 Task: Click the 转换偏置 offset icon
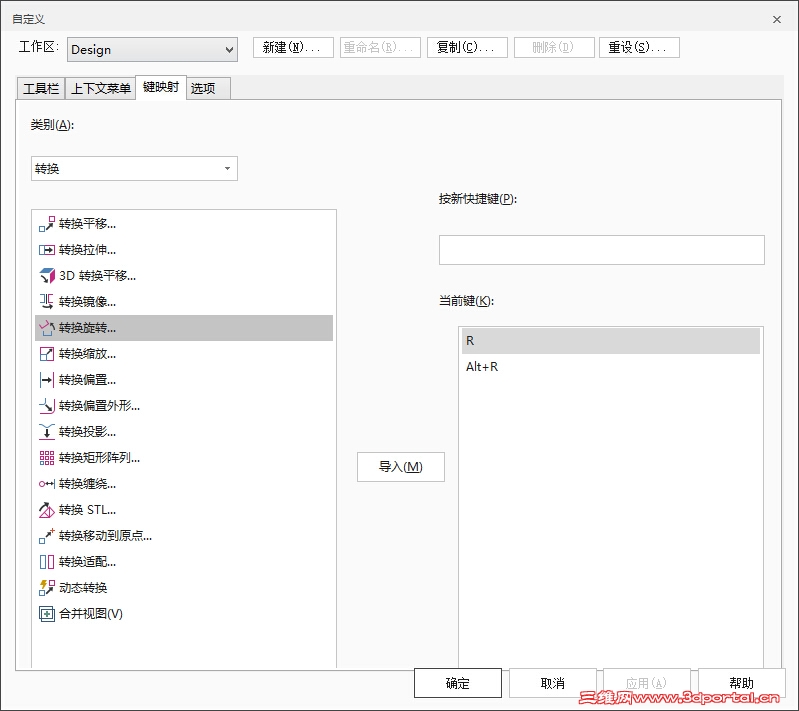[x=46, y=380]
